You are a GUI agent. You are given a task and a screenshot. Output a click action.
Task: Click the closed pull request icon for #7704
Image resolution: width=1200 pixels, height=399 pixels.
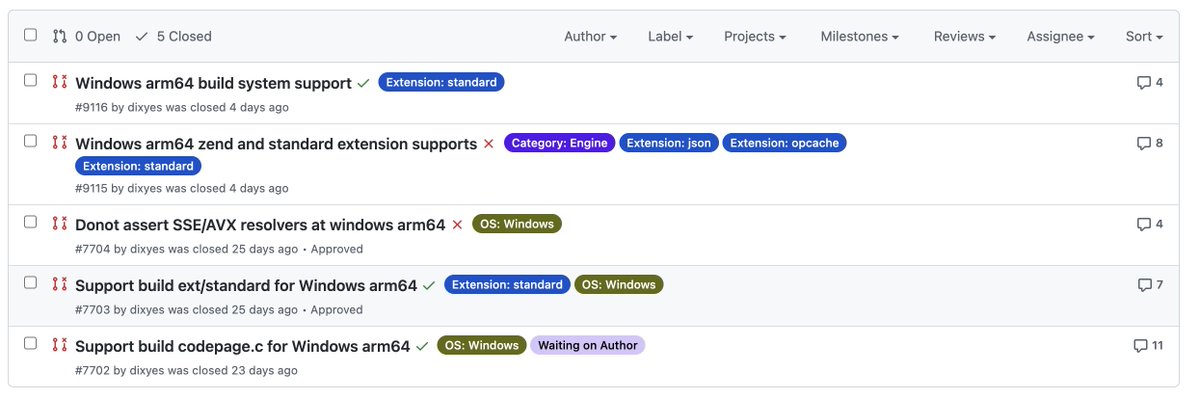(59, 224)
